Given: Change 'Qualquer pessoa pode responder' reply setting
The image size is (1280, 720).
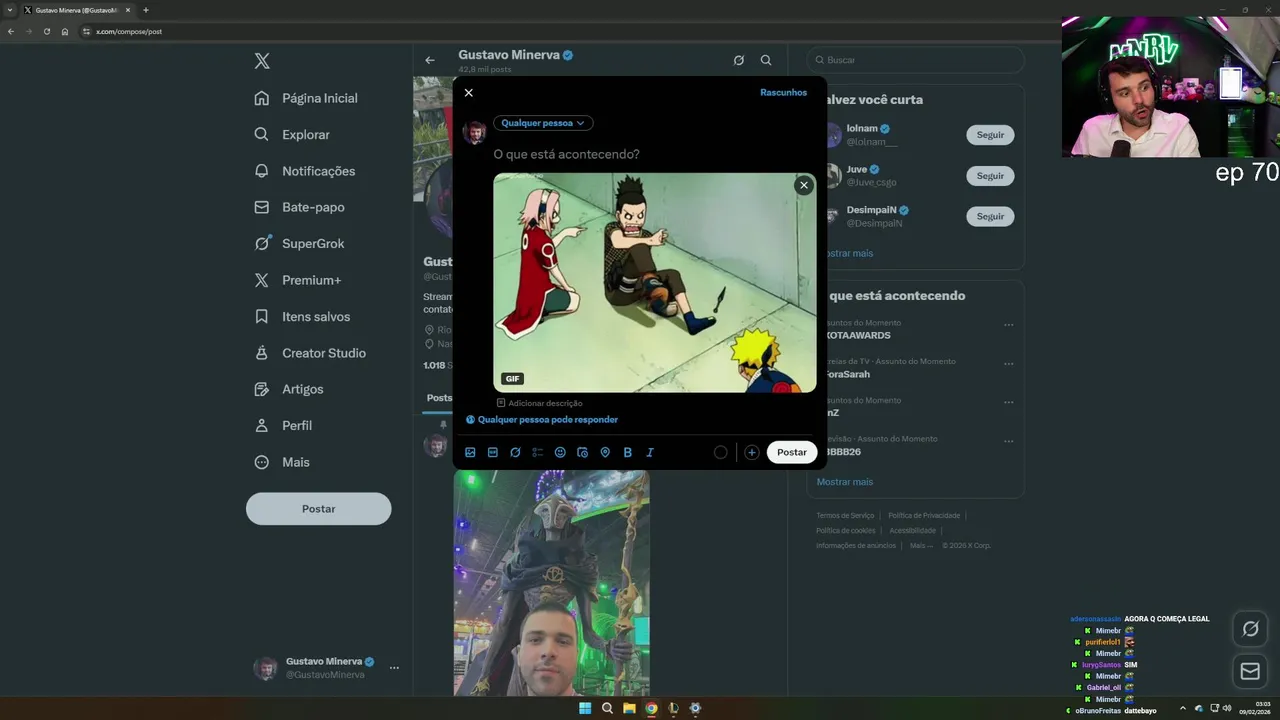Looking at the screenshot, I should click(x=541, y=420).
